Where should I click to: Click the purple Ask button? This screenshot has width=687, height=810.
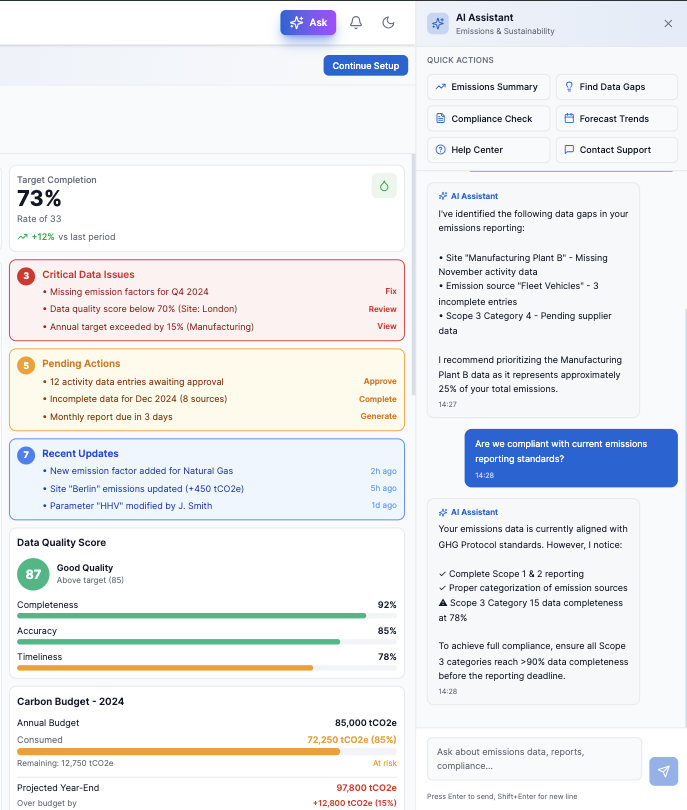[307, 21]
